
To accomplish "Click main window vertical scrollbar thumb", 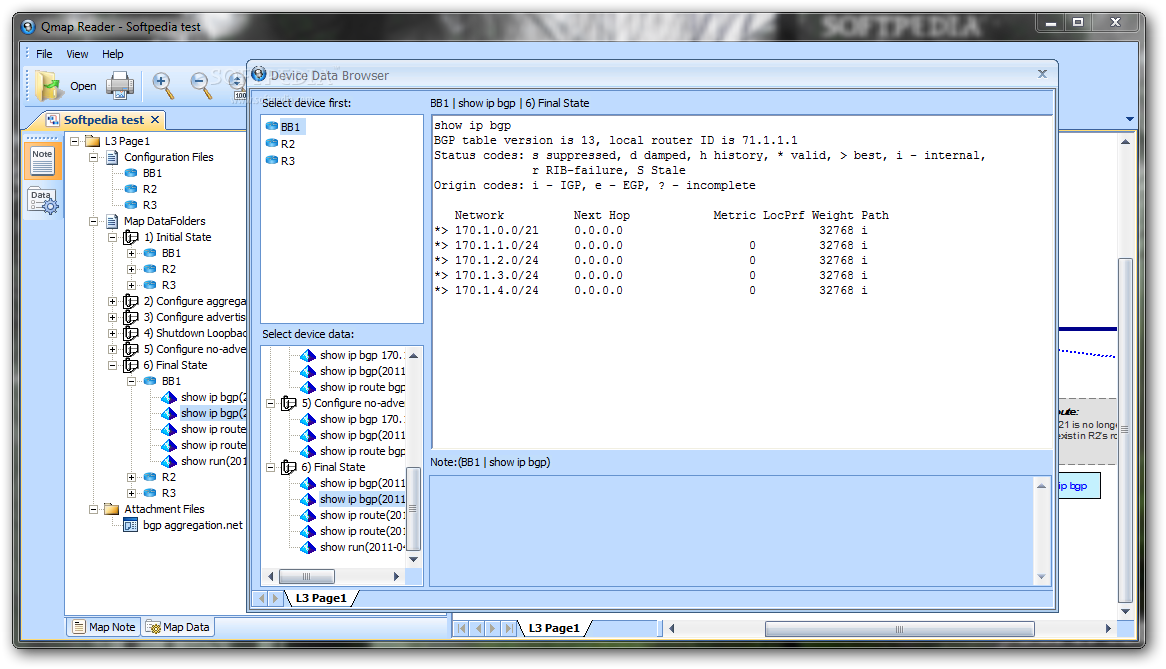I will (1125, 430).
